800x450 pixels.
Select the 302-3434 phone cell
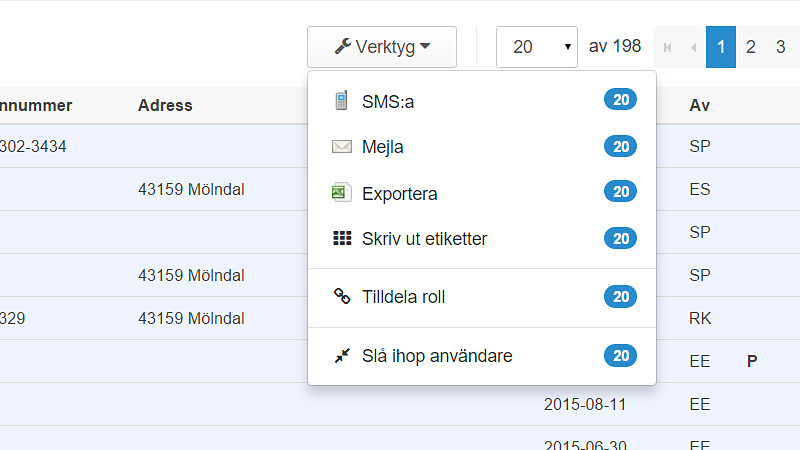pos(33,146)
